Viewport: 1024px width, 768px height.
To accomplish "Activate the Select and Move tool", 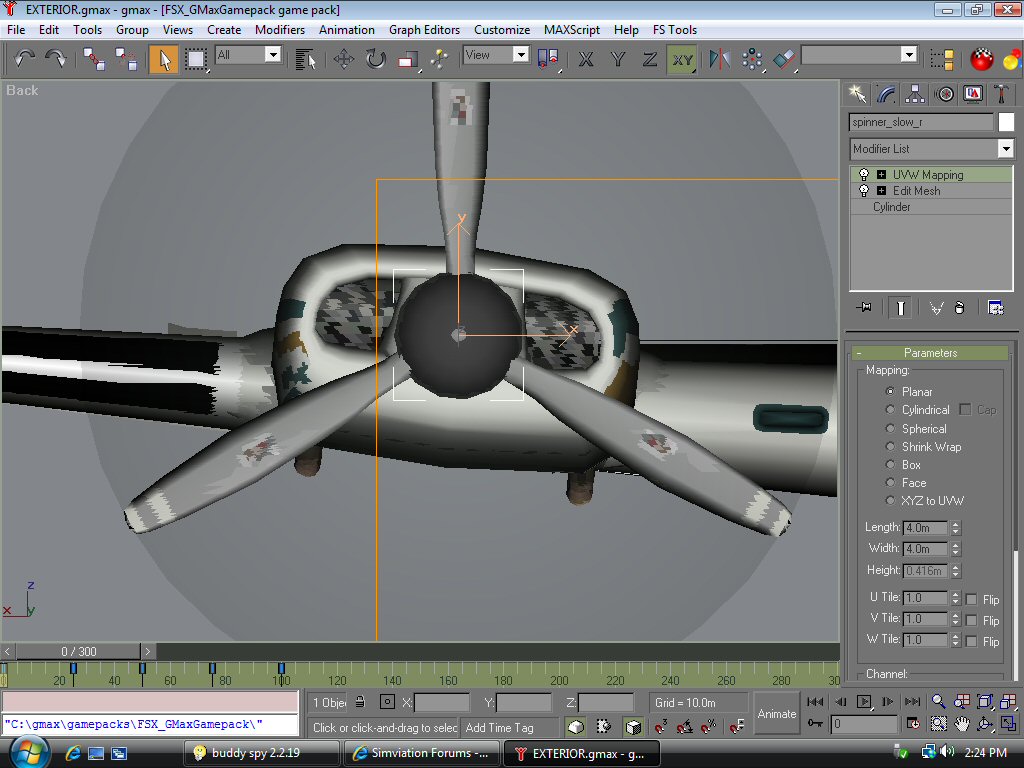I will coord(343,59).
